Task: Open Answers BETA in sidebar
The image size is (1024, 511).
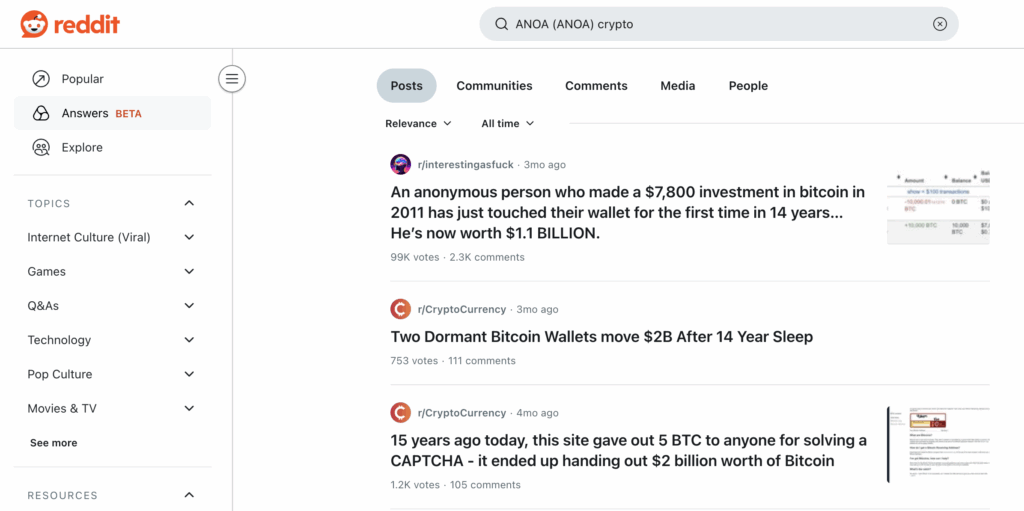Action: pyautogui.click(x=101, y=113)
